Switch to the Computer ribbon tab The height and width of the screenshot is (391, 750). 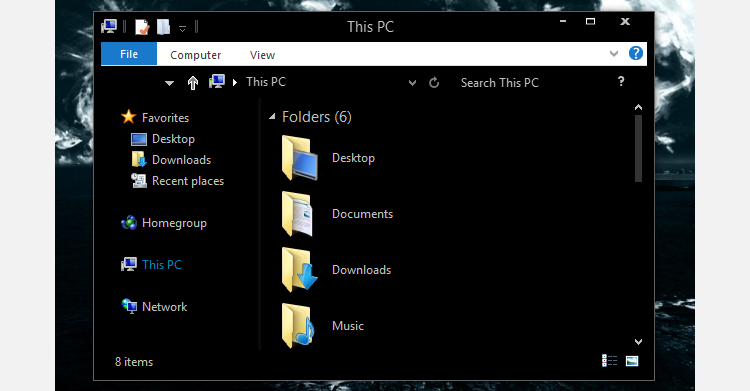[196, 55]
